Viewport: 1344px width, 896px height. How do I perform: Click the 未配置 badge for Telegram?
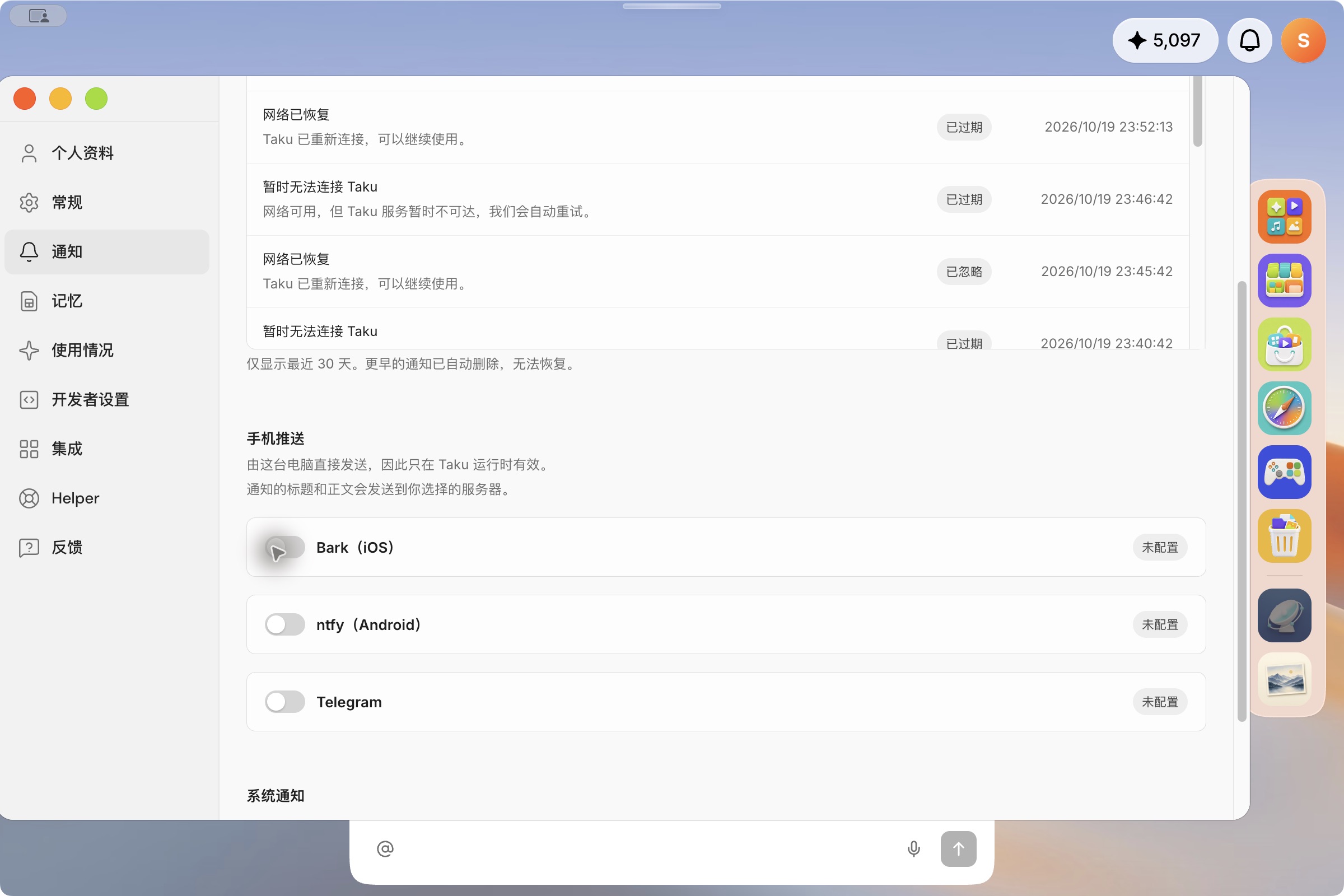tap(1159, 702)
